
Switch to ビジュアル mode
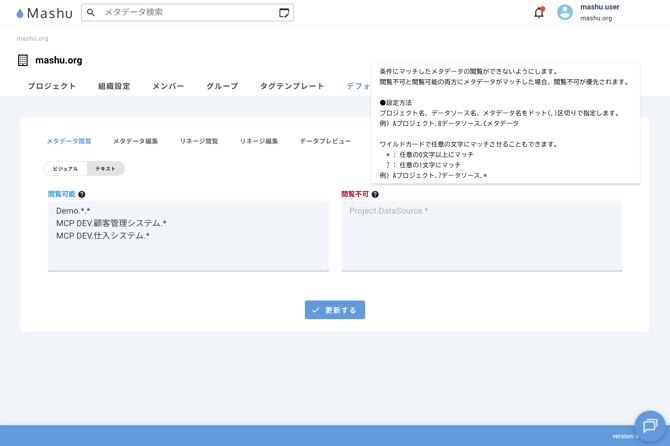pyautogui.click(x=66, y=169)
